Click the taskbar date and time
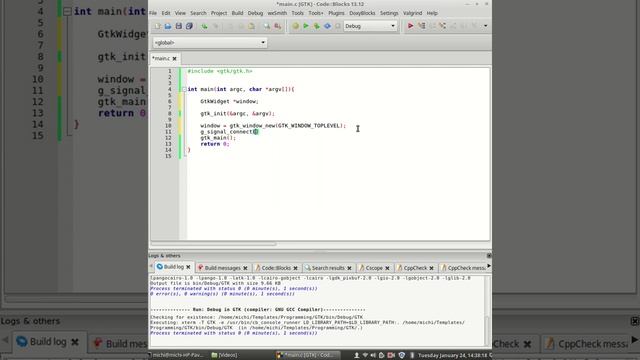This screenshot has height=360, width=640. click(x=452, y=355)
